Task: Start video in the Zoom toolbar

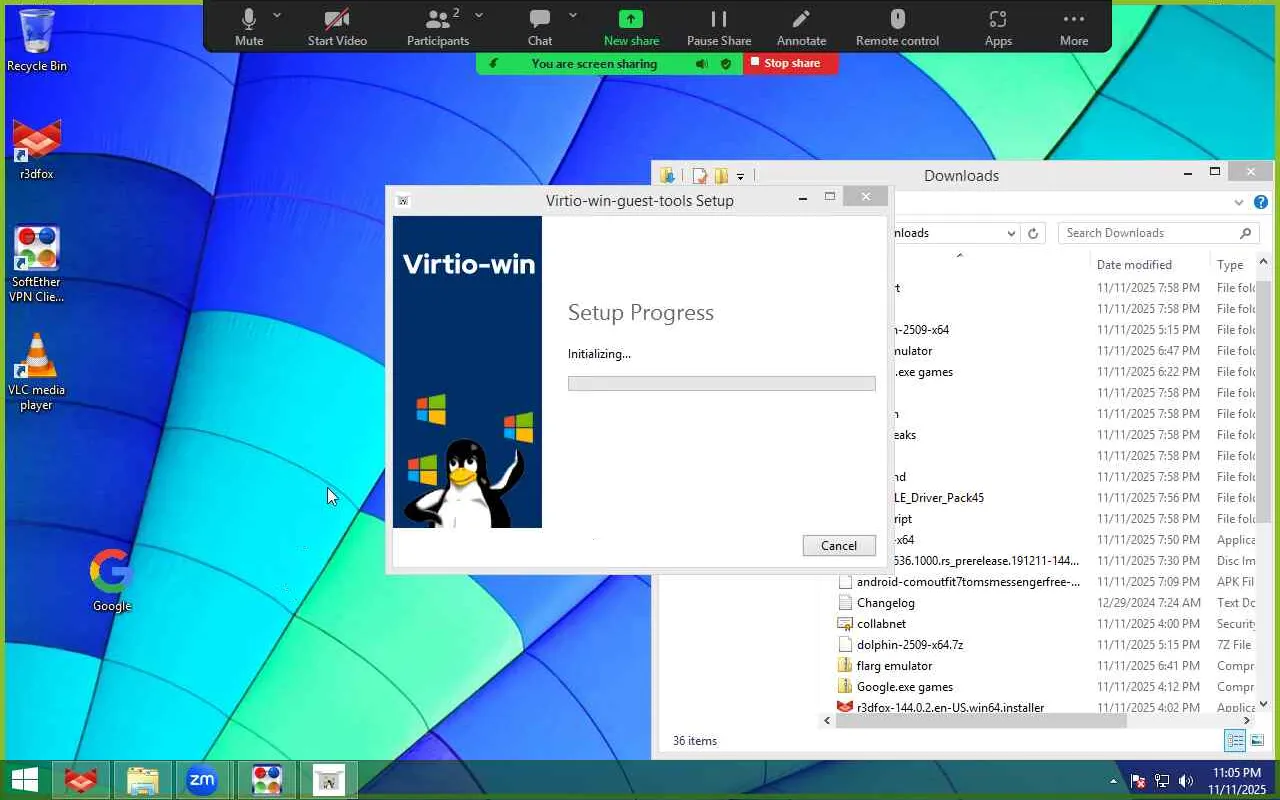Action: pyautogui.click(x=337, y=27)
